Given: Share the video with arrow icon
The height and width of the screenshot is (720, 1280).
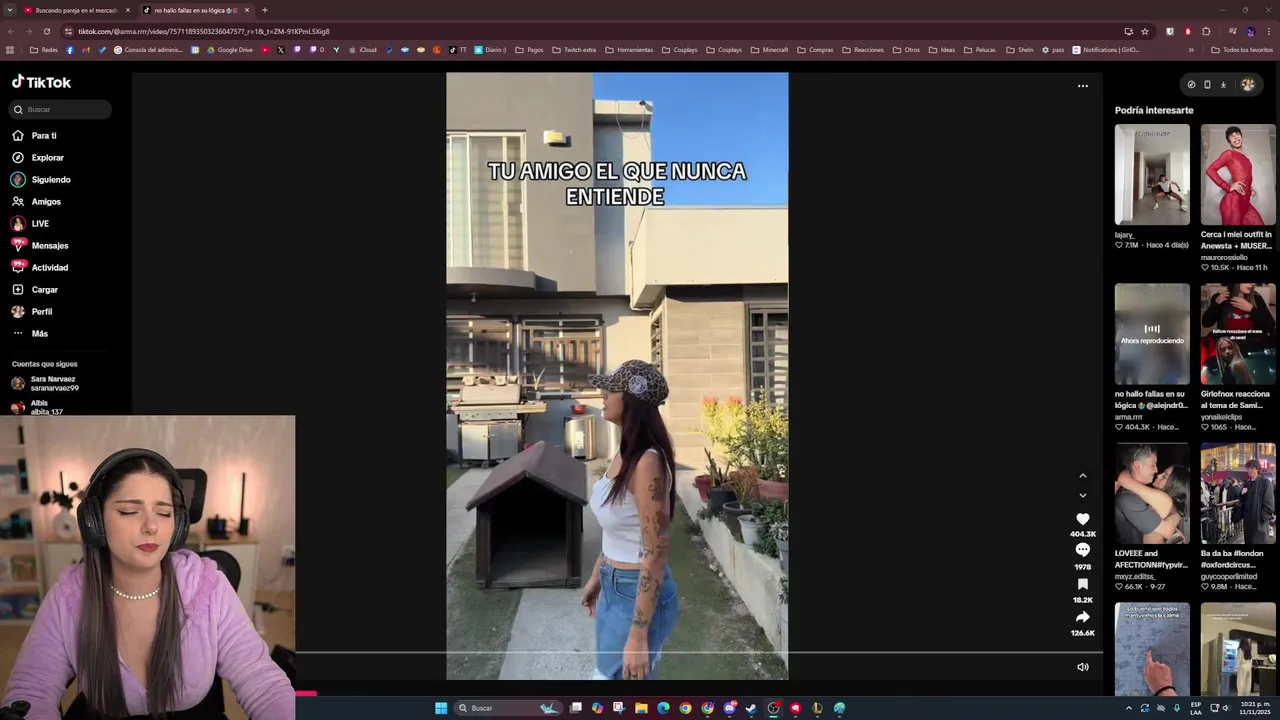Looking at the screenshot, I should coord(1082,617).
